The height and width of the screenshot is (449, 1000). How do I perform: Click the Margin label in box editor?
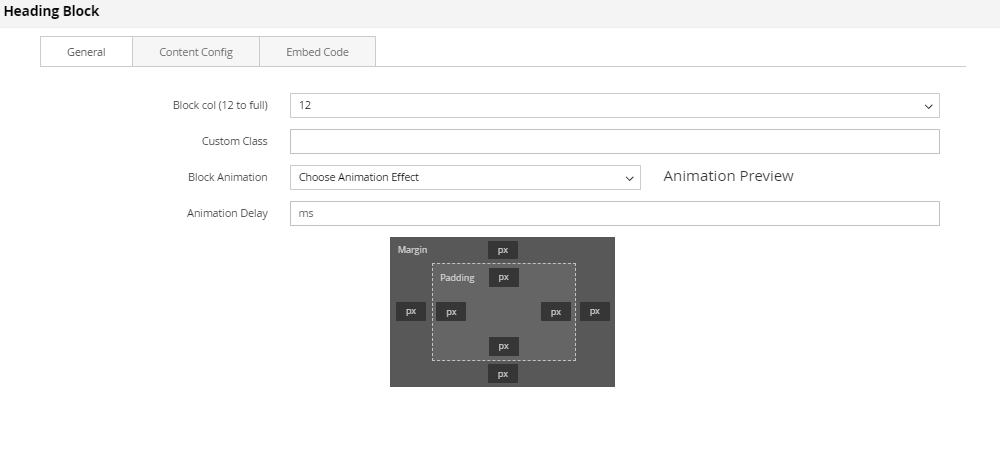(412, 249)
